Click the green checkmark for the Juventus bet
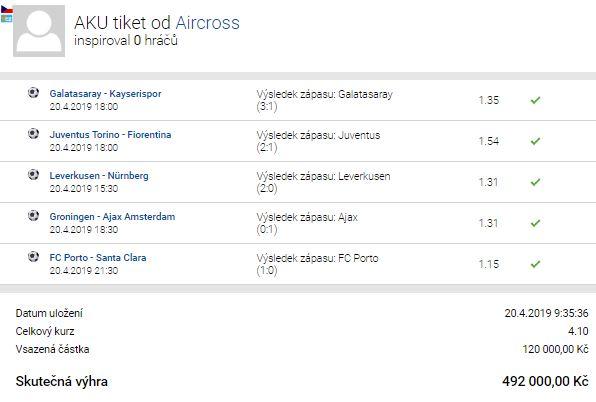Viewport: 596px width, 402px height. (535, 141)
